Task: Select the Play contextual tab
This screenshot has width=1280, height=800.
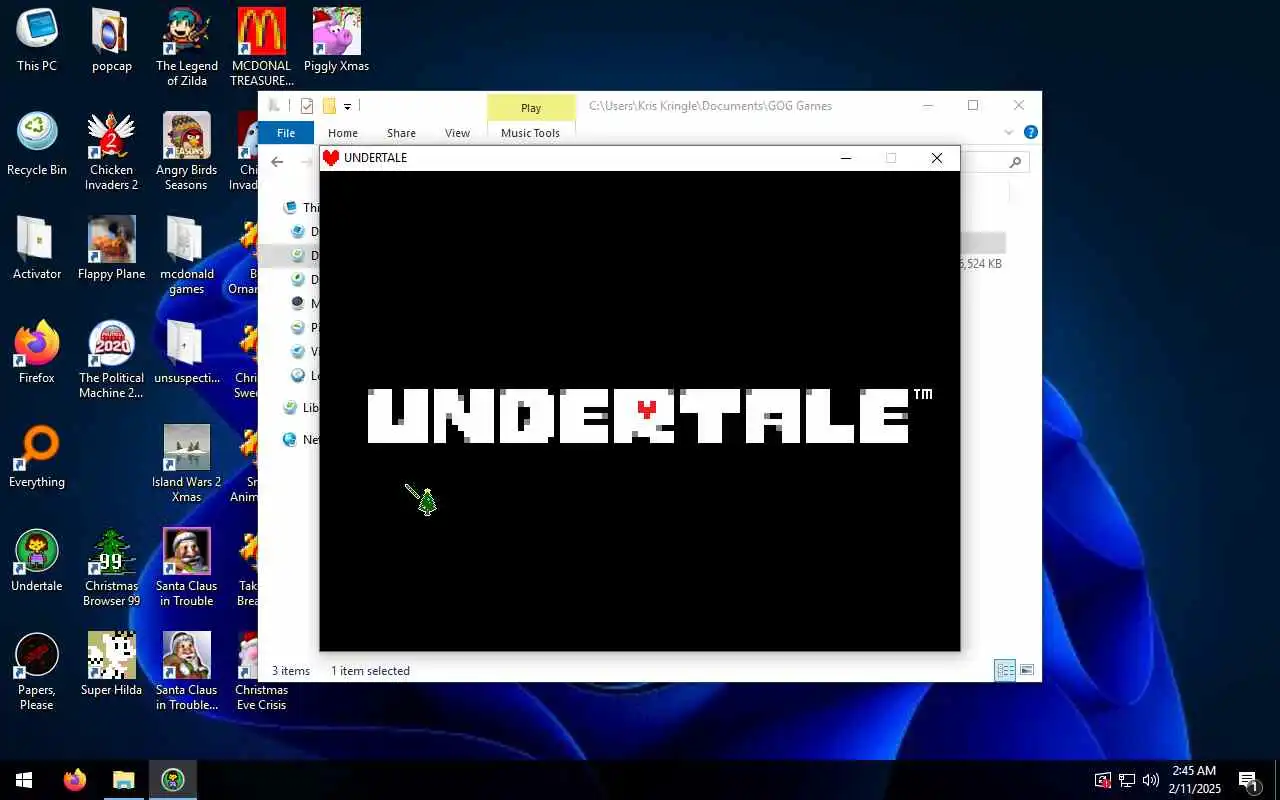Action: tap(531, 108)
